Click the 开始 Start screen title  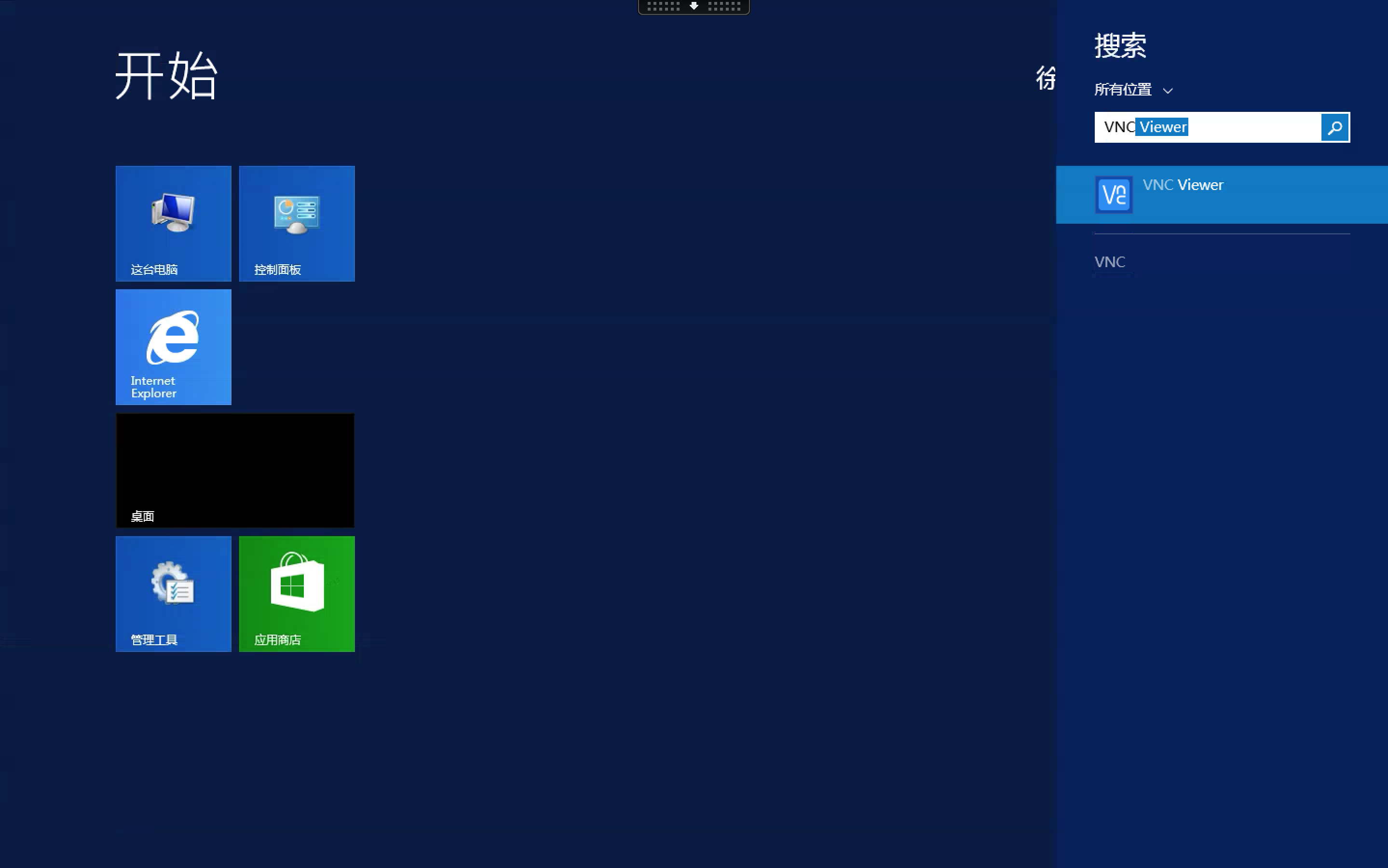(166, 76)
